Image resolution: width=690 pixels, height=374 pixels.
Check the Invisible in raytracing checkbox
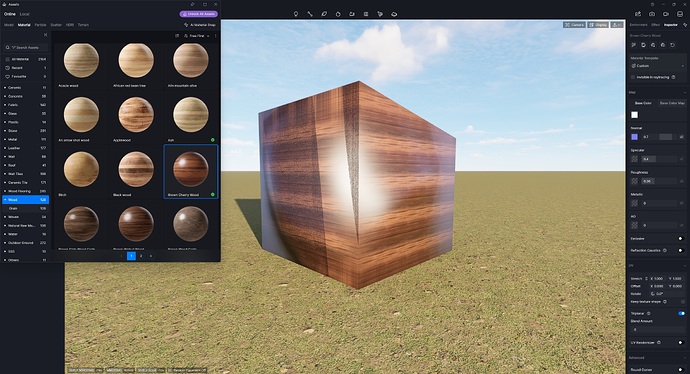[633, 77]
